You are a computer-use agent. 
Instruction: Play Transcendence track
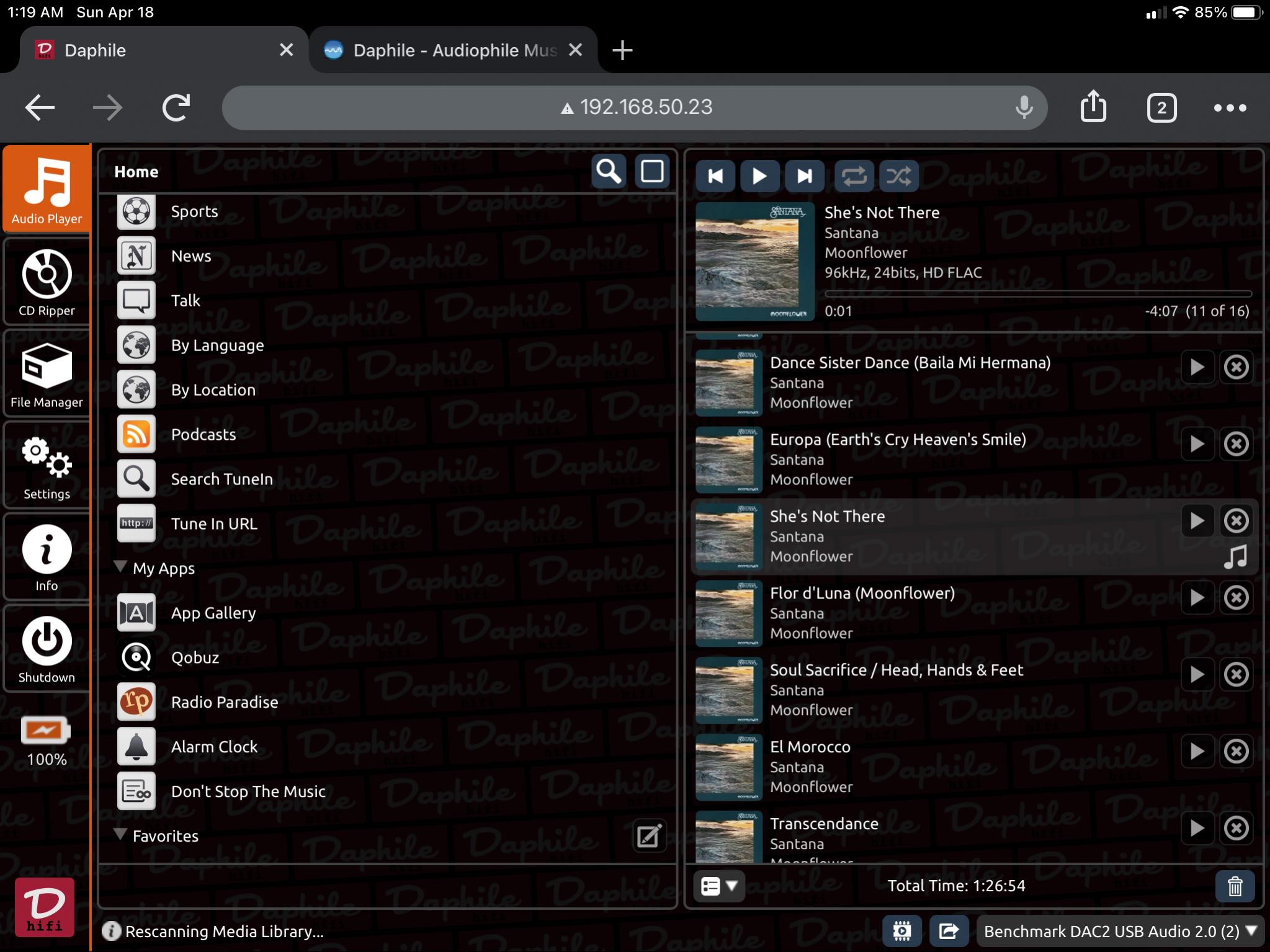click(x=1197, y=829)
